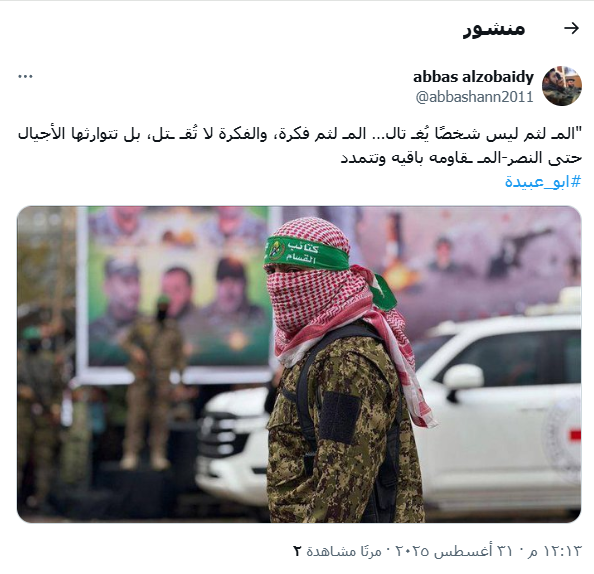Open the attached photo of the masked man
This screenshot has height=574, width=594.
tap(299, 364)
